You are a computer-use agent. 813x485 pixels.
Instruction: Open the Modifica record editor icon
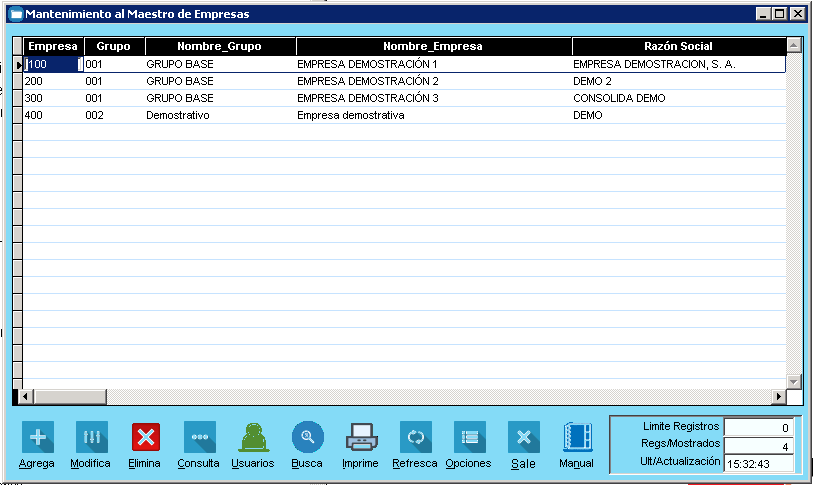(x=91, y=438)
